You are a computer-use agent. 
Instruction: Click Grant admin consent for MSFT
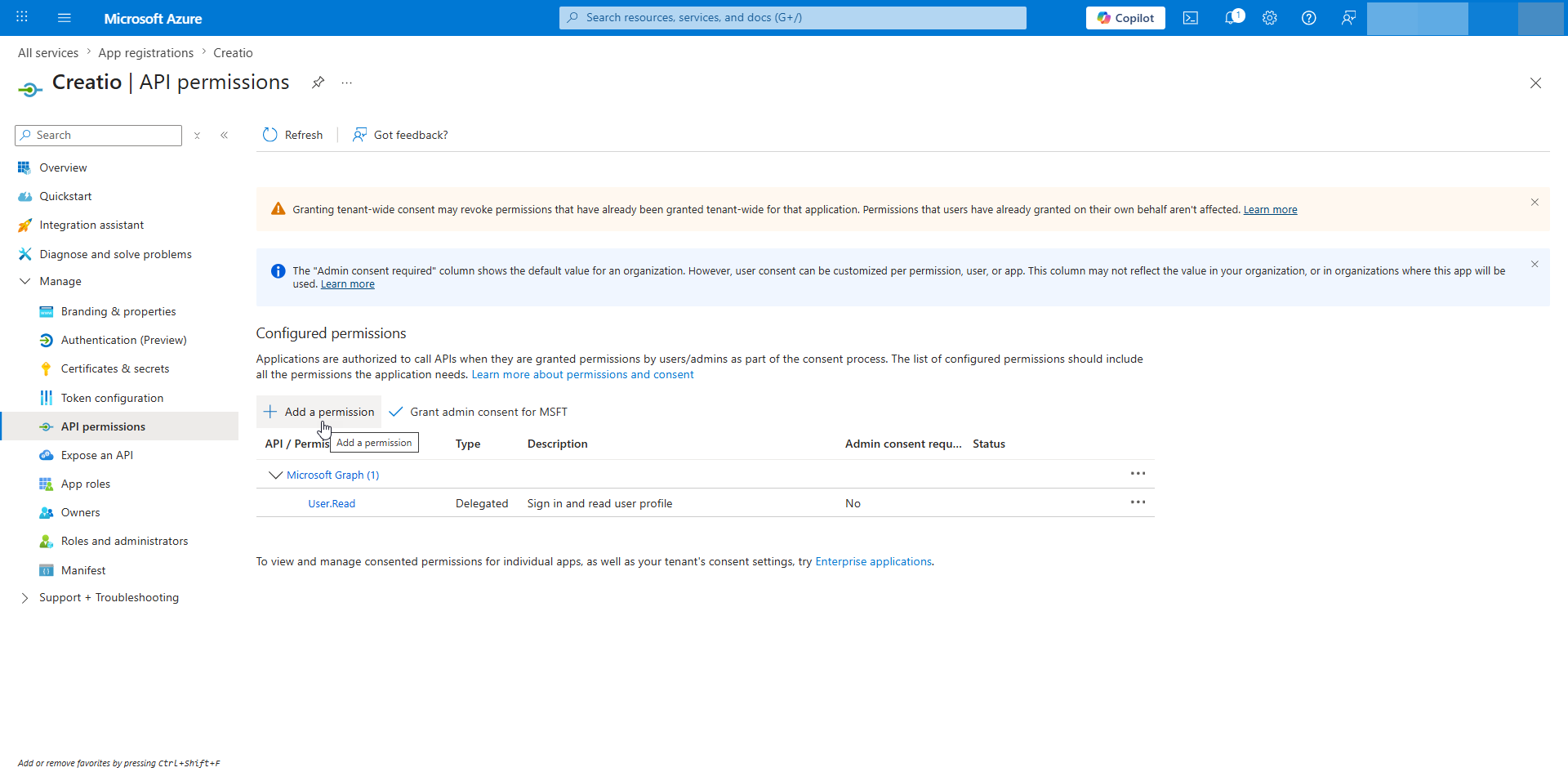(479, 412)
